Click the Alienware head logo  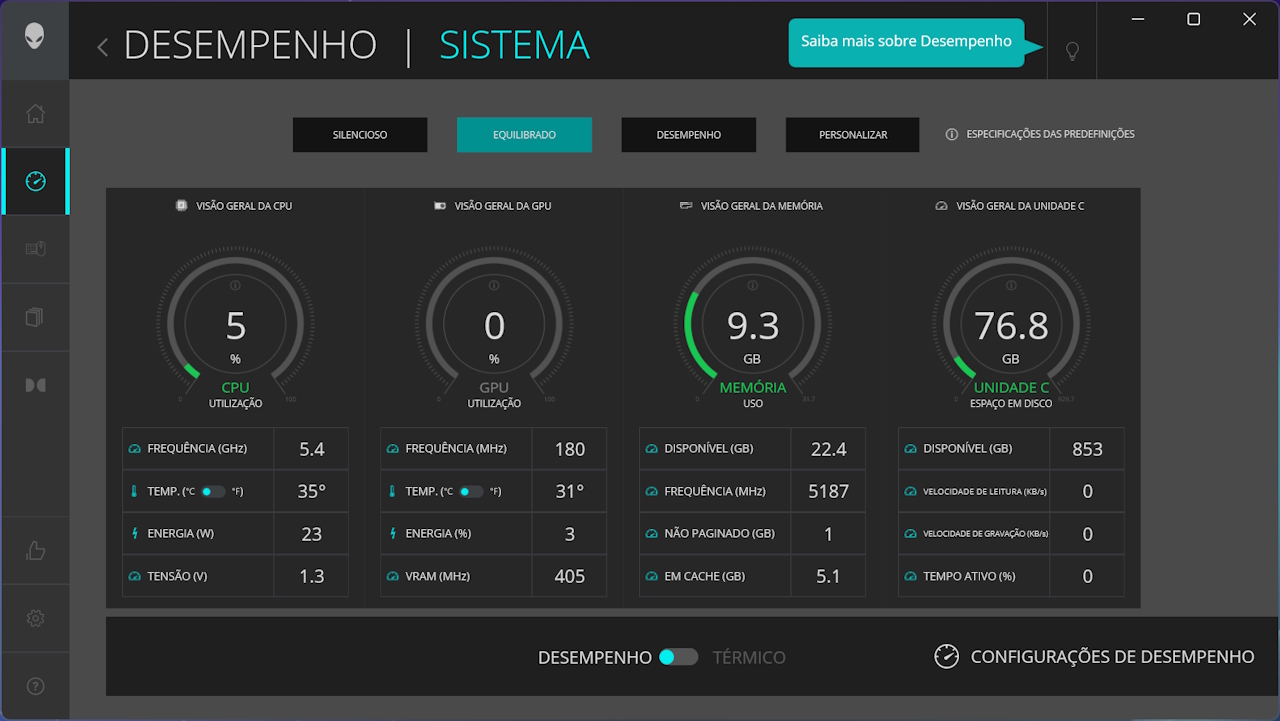35,37
